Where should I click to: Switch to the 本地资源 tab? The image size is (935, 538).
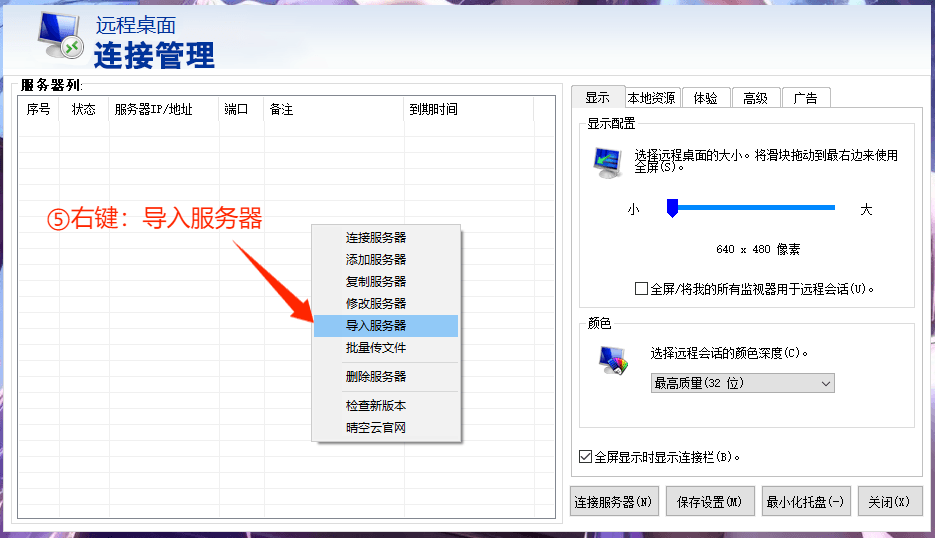652,98
